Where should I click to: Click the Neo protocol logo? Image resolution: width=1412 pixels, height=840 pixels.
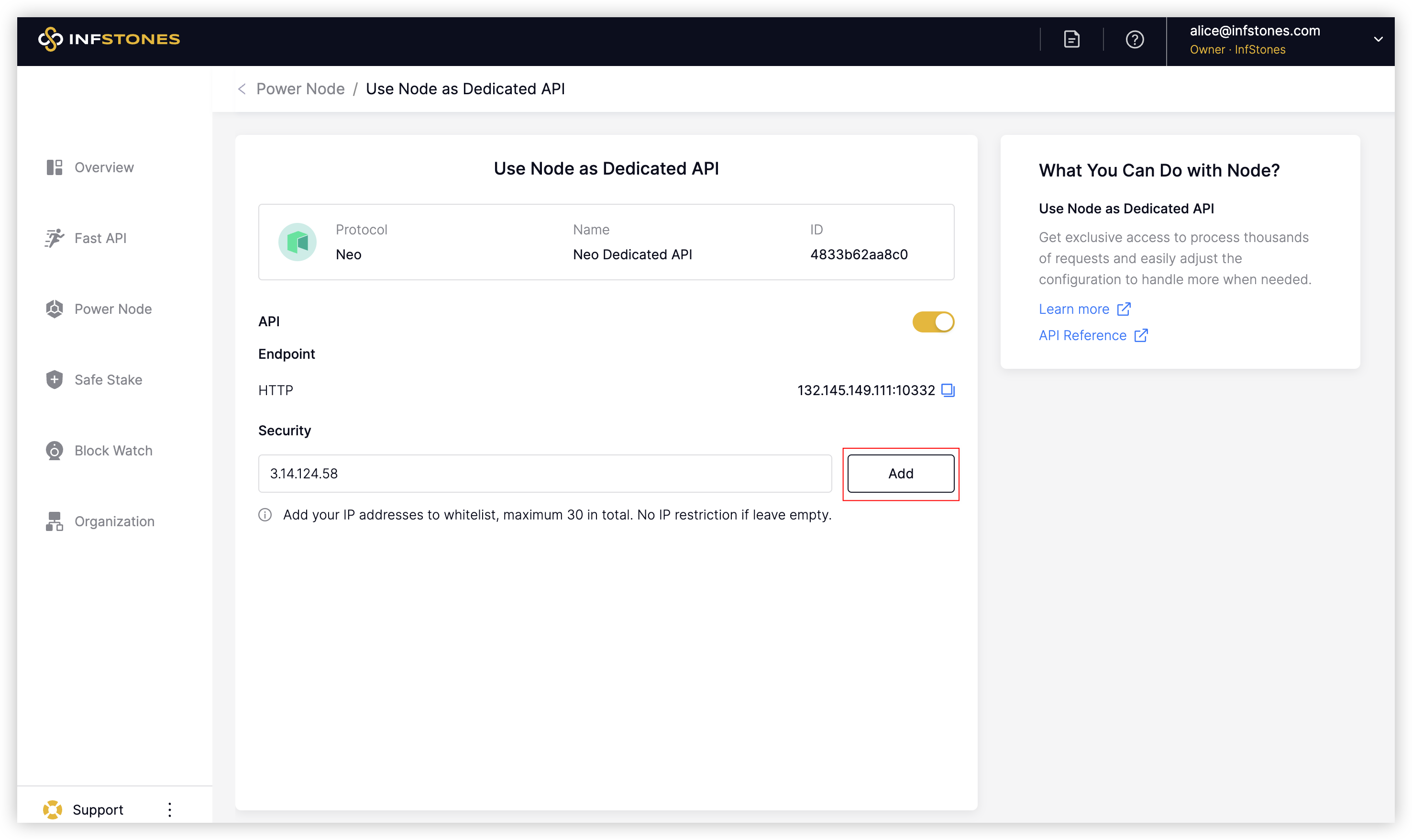(297, 242)
